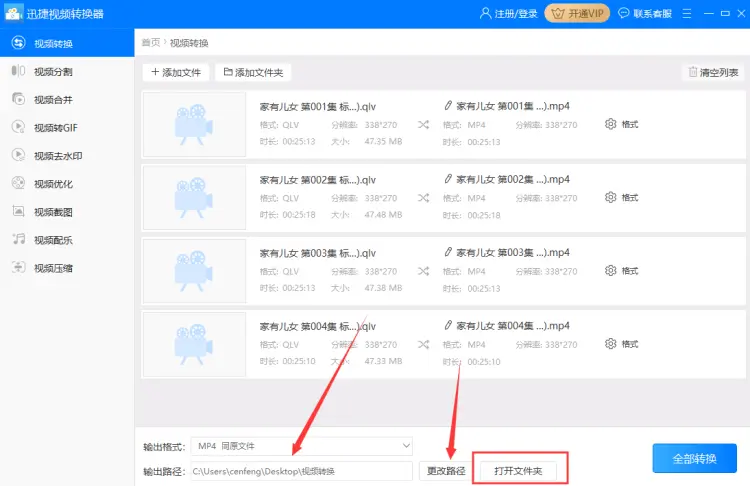Screen dimensions: 750x486
Task: Click the 添加文件 button
Action: point(176,72)
